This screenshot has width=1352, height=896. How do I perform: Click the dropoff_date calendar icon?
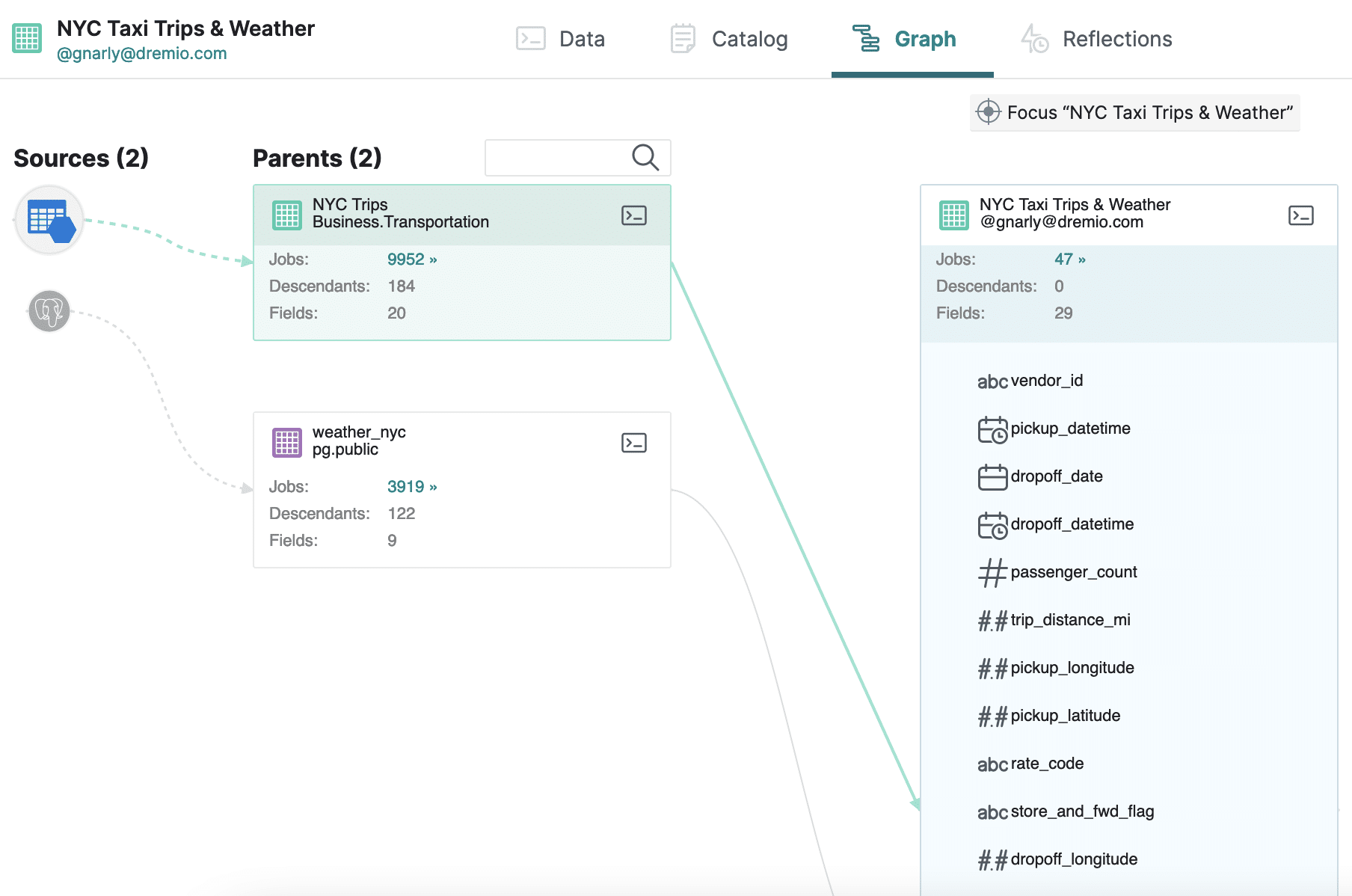(992, 476)
